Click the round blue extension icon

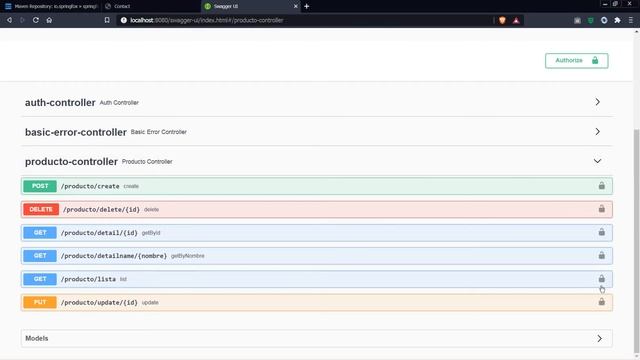pyautogui.click(x=604, y=20)
